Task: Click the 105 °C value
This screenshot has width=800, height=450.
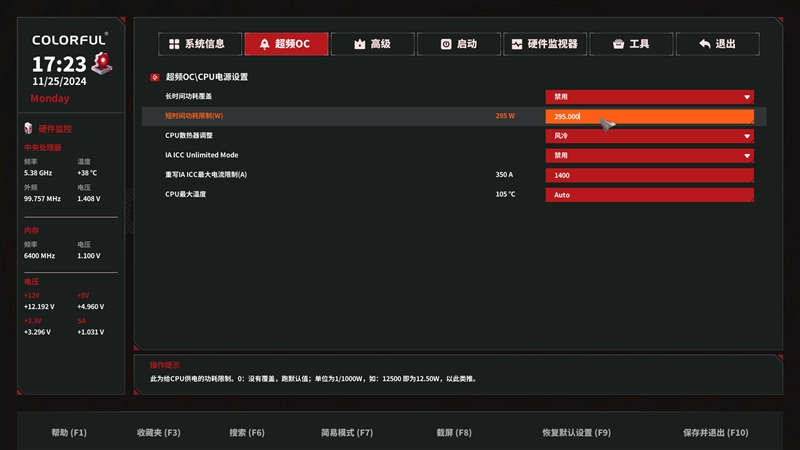Action: tap(505, 194)
